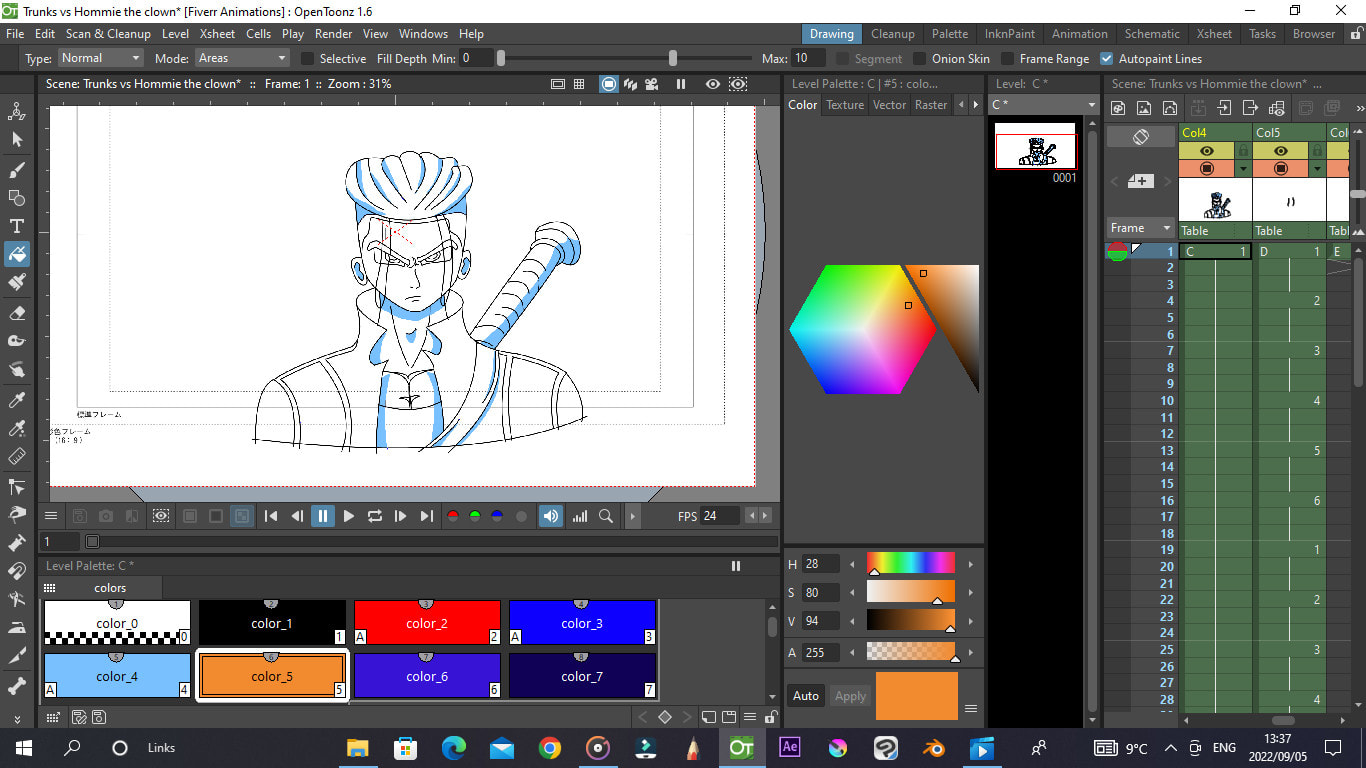Select the Animate (Edit) tool
Screen dimensions: 1366x768
pos(17,111)
